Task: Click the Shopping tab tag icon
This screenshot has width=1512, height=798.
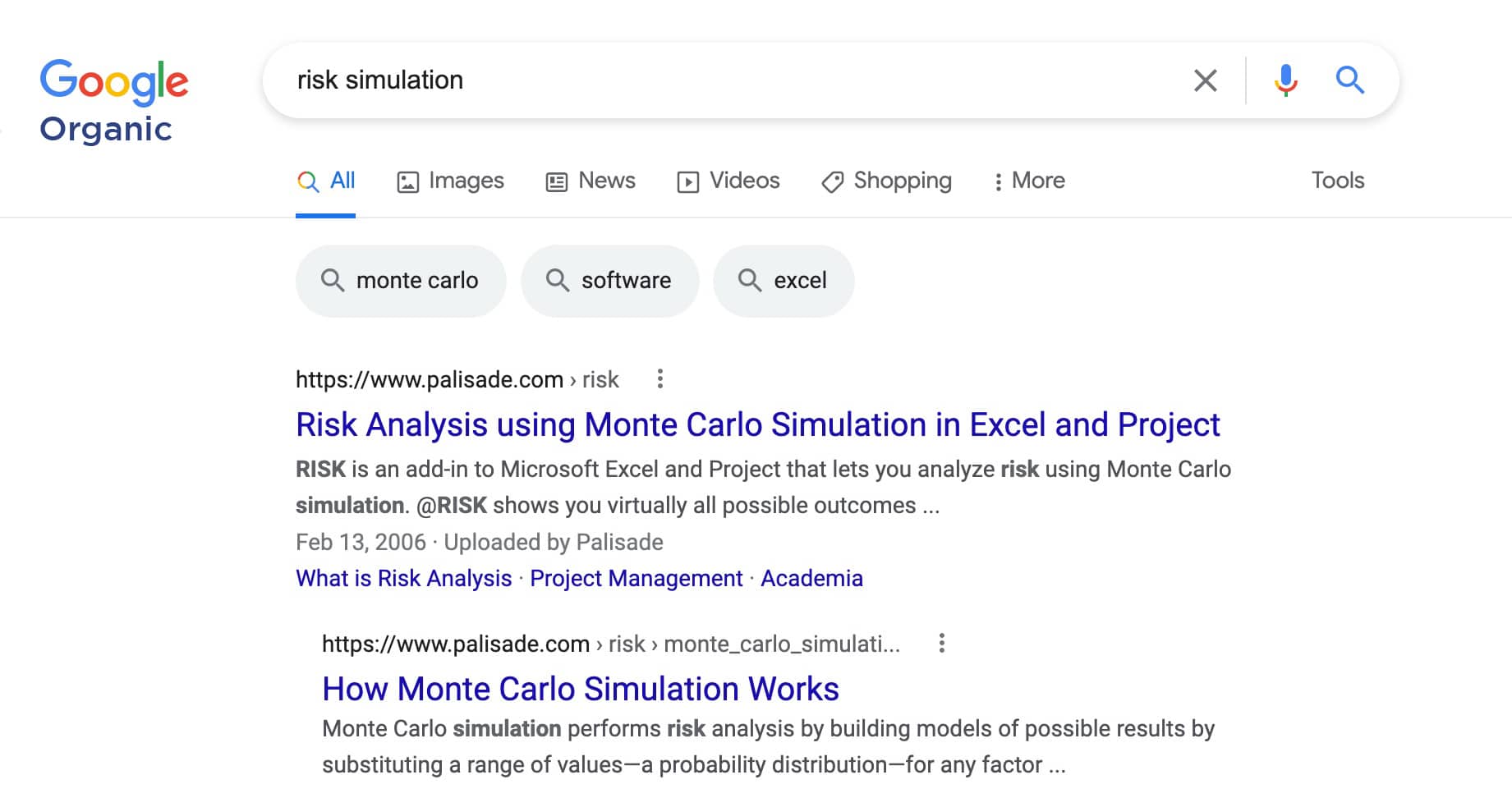Action: point(832,181)
